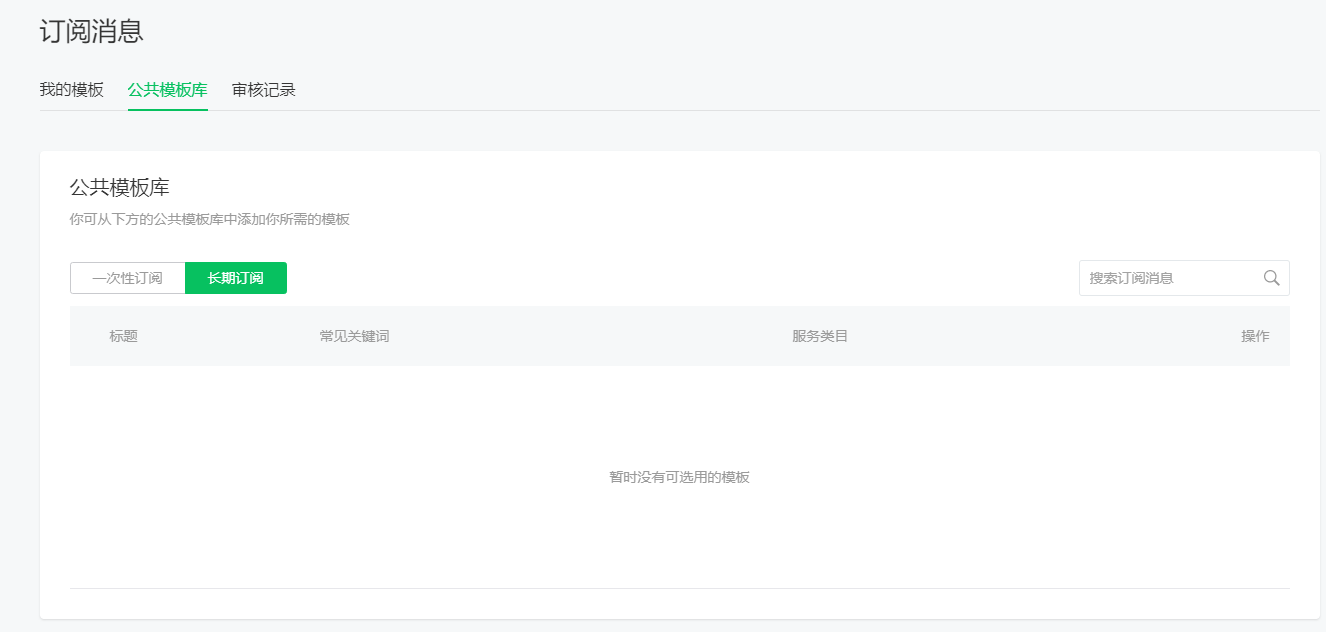The height and width of the screenshot is (632, 1326).
Task: Click the 常见关键词 column header
Action: [355, 336]
